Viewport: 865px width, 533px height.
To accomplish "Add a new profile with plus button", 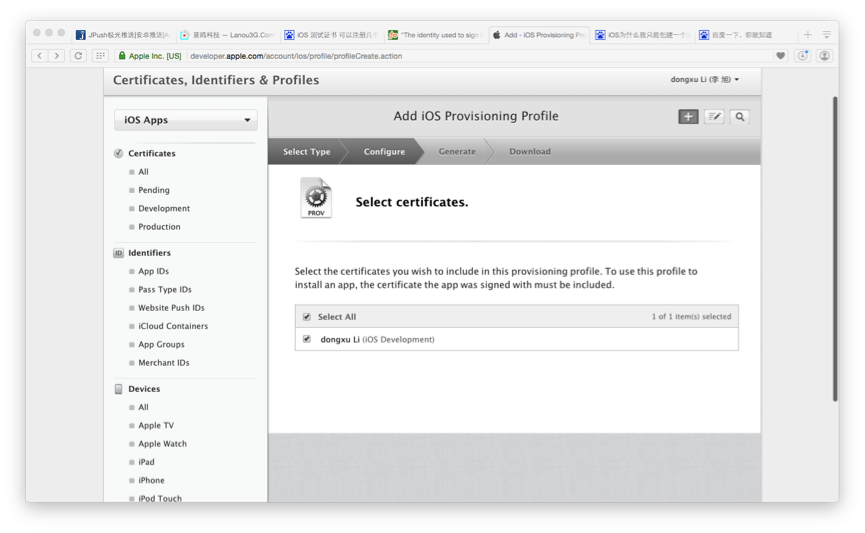I will 688,116.
